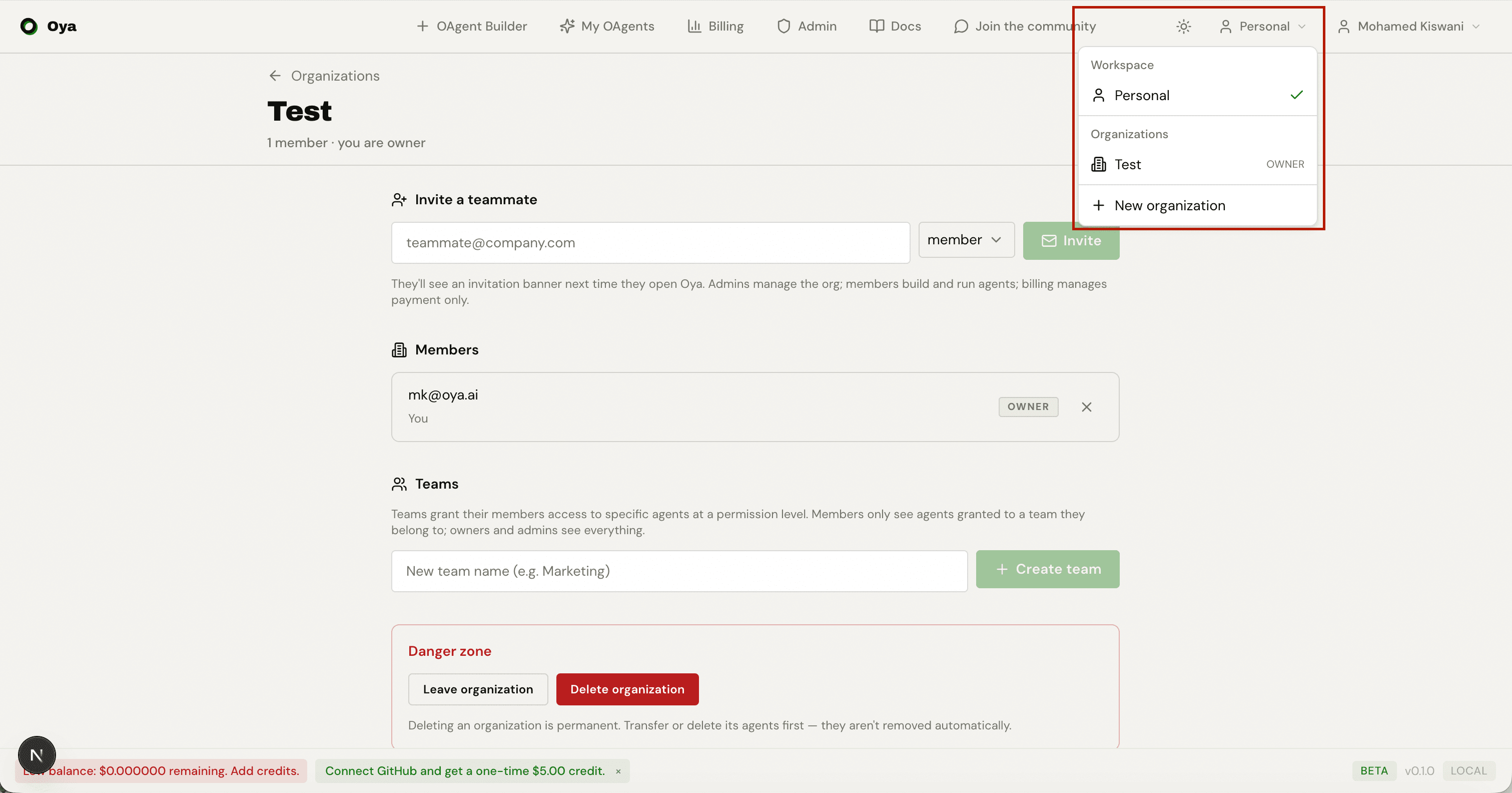Click the Next.js dev tools N badge

[x=37, y=755]
